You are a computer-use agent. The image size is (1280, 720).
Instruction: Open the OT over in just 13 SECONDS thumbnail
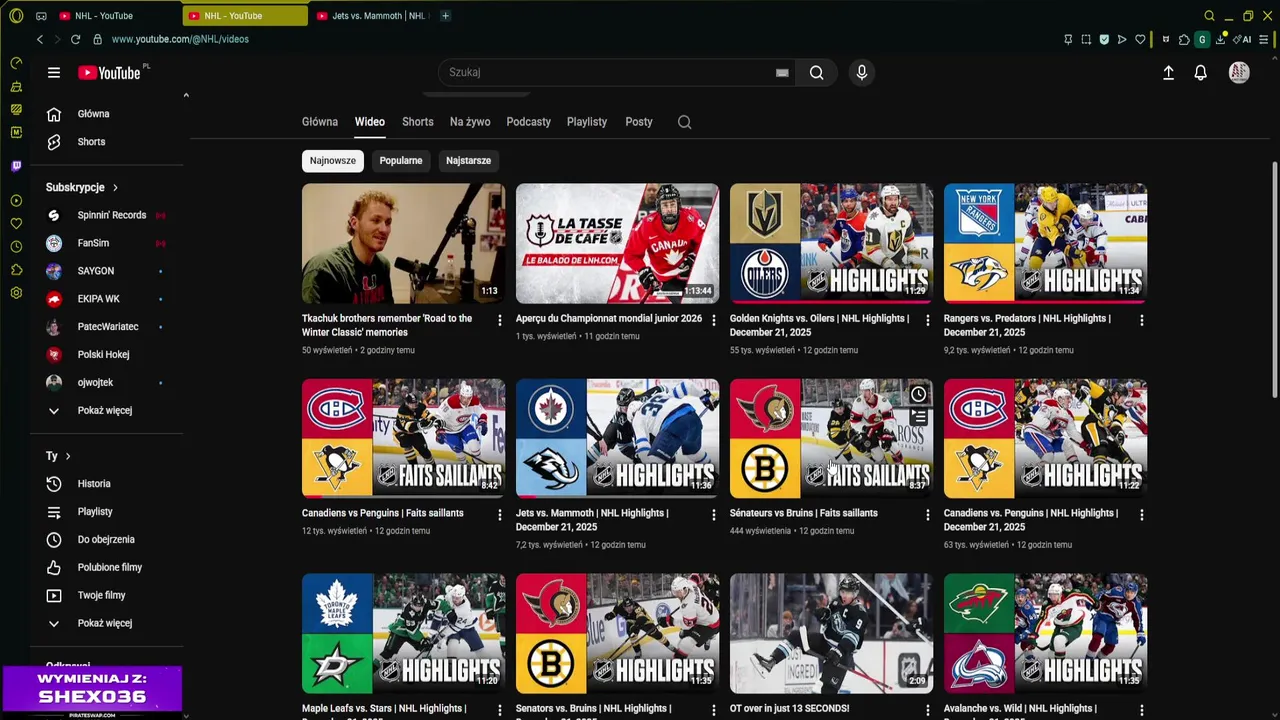pos(831,633)
